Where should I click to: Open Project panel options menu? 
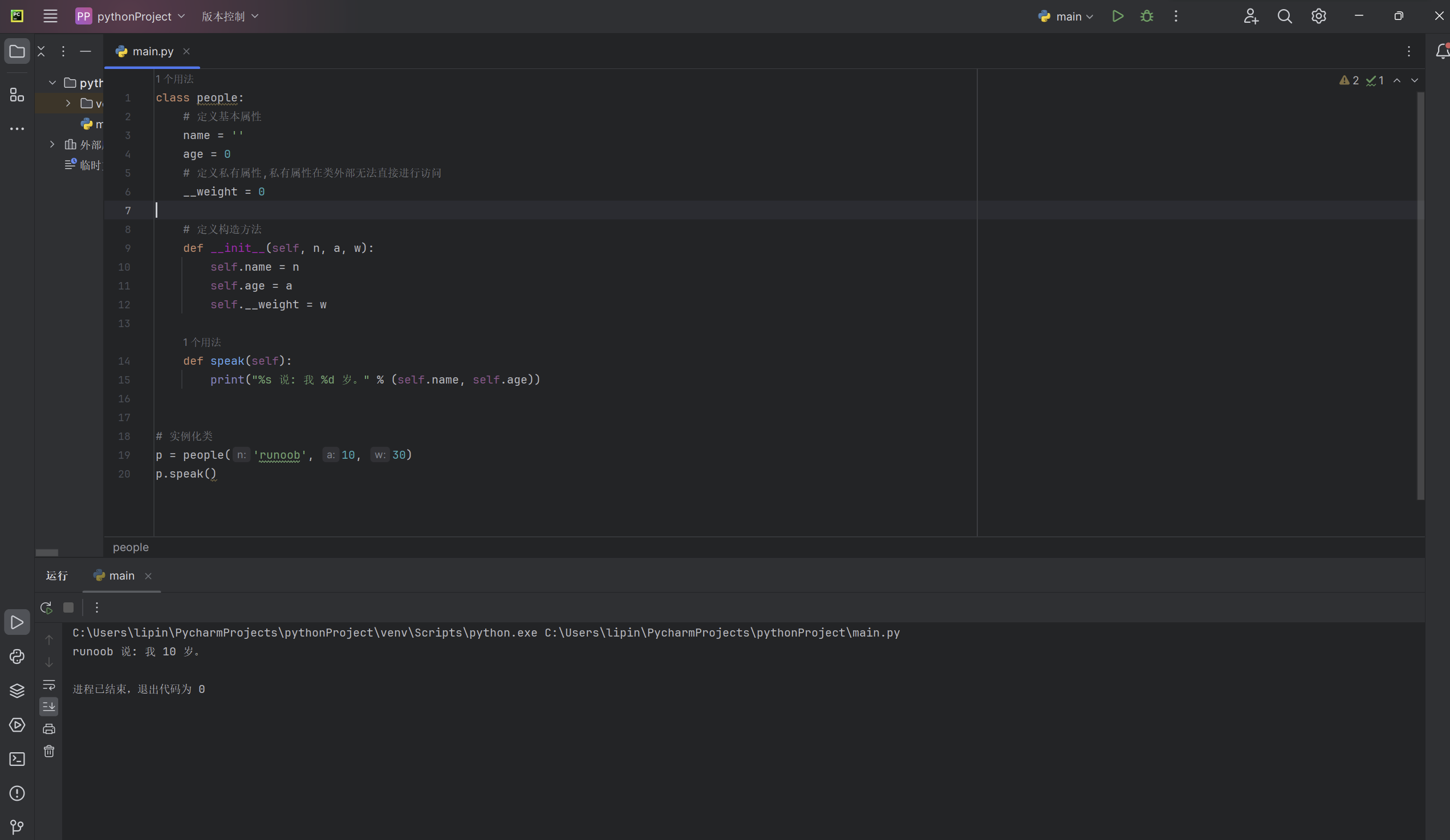click(63, 51)
